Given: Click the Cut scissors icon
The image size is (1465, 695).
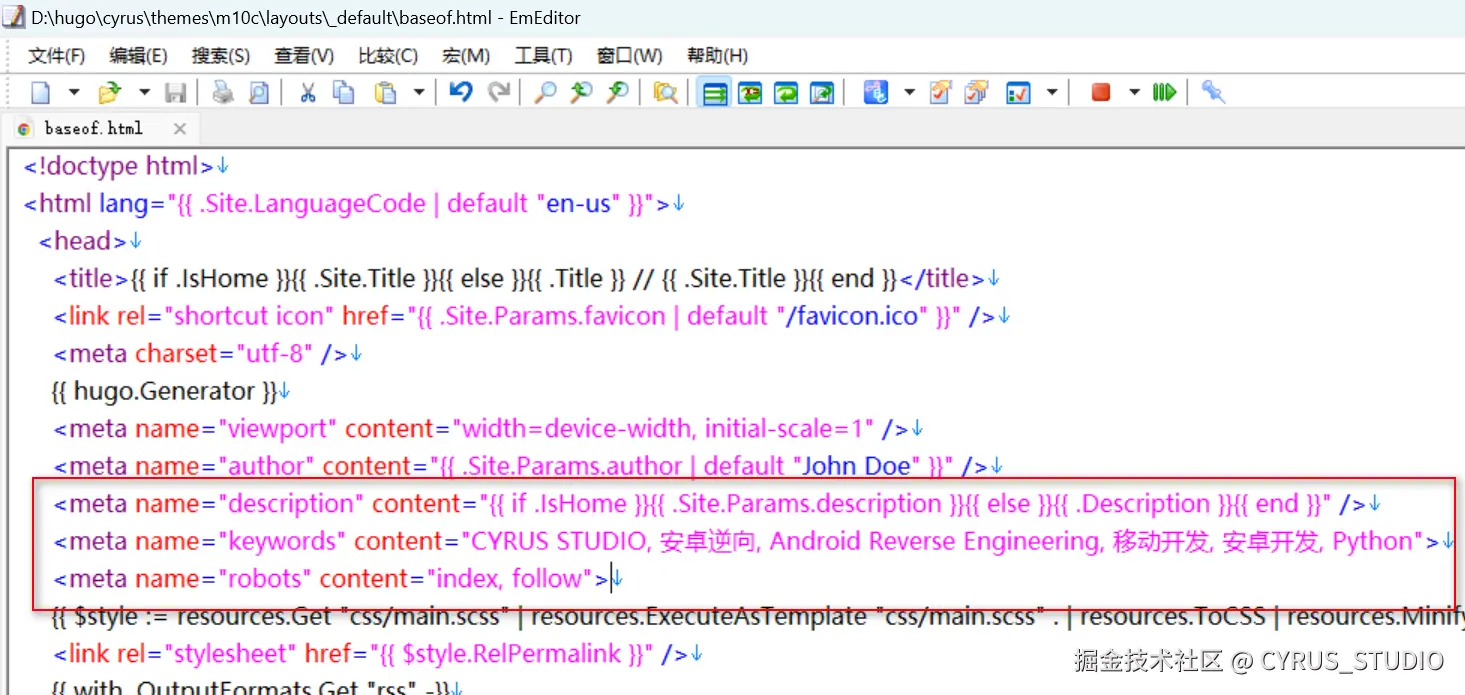Looking at the screenshot, I should (308, 93).
